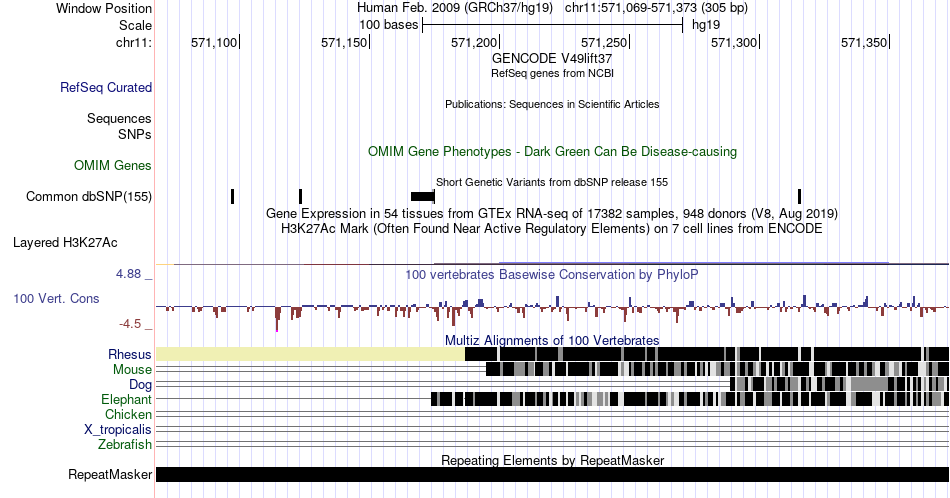Open the RefSeq Curated track label

(106, 87)
